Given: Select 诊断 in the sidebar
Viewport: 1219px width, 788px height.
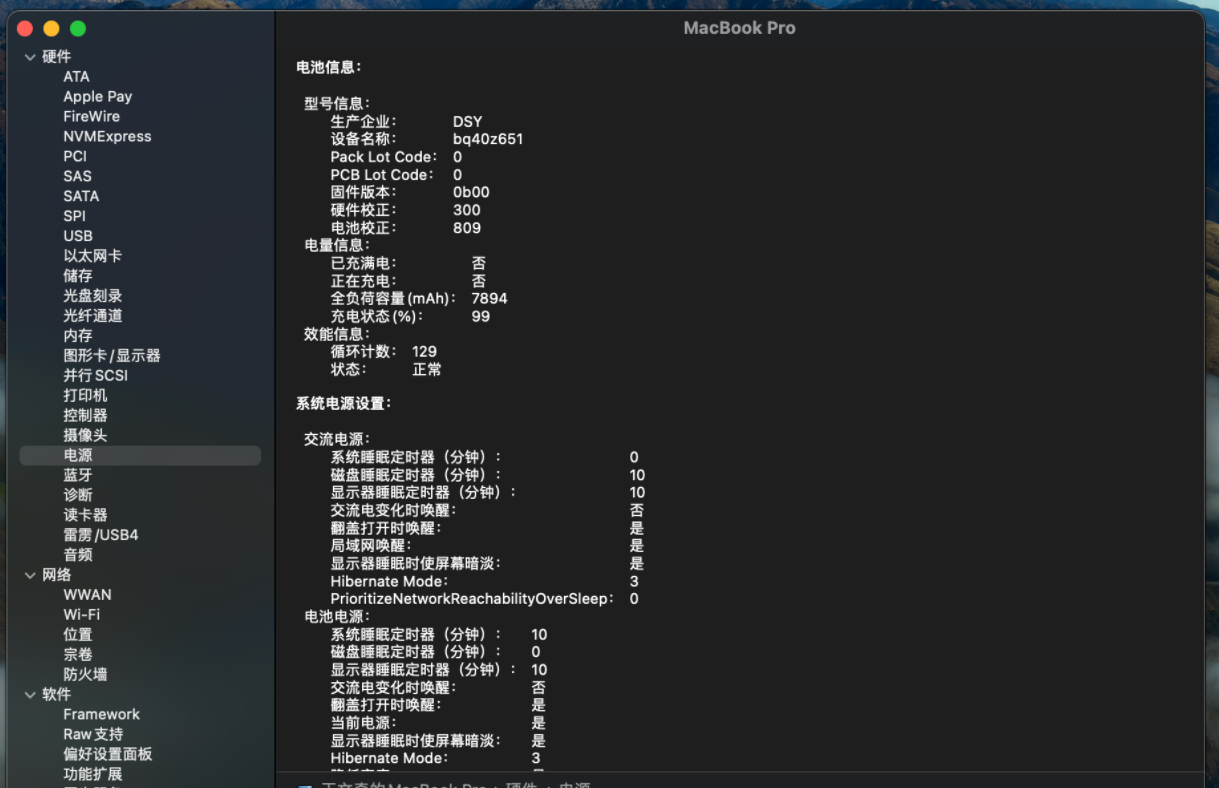Looking at the screenshot, I should [x=77, y=495].
